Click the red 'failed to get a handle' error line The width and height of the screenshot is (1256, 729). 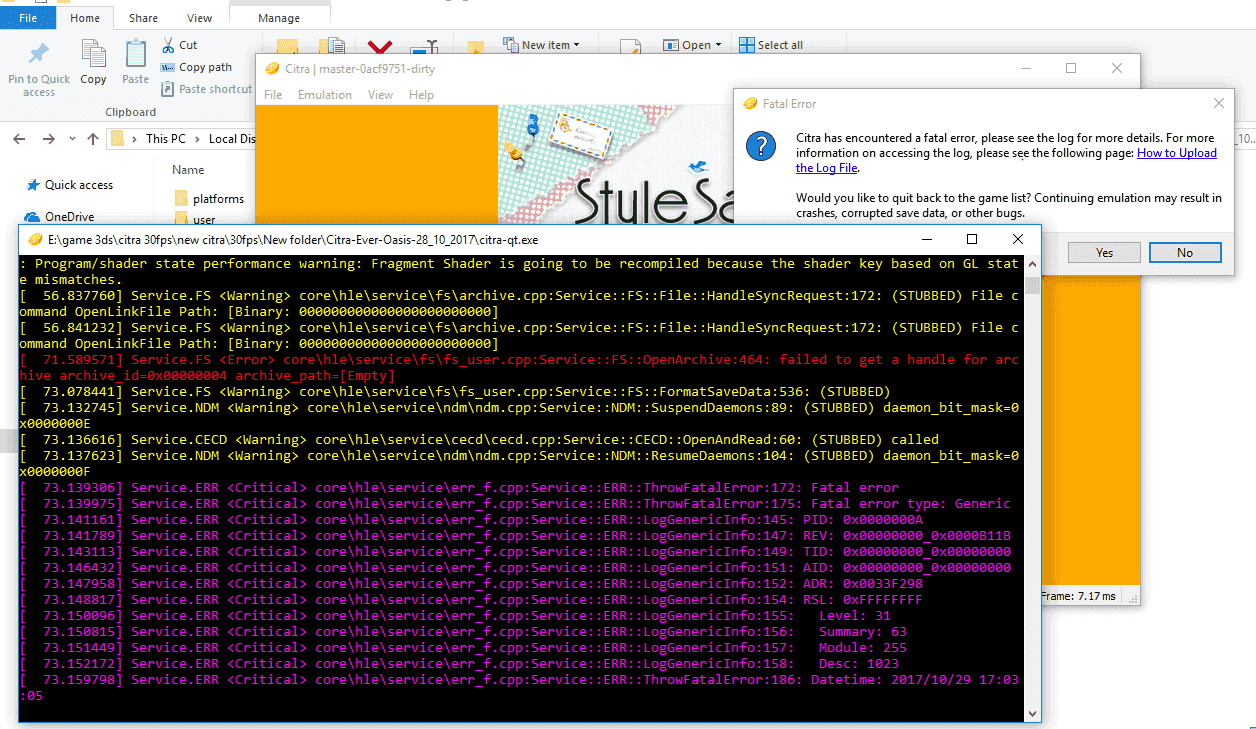pos(519,368)
